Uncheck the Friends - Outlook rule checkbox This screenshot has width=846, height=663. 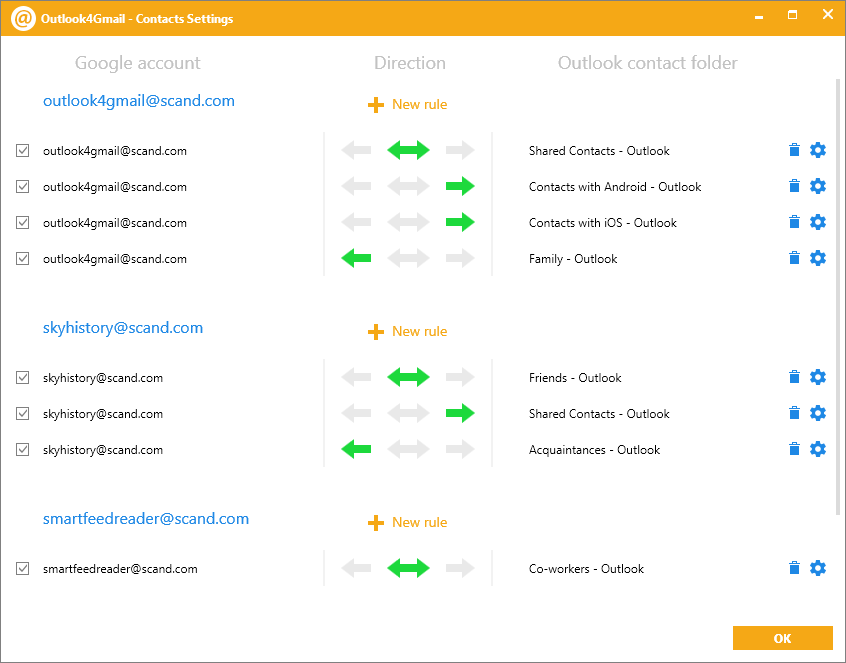pyautogui.click(x=22, y=377)
